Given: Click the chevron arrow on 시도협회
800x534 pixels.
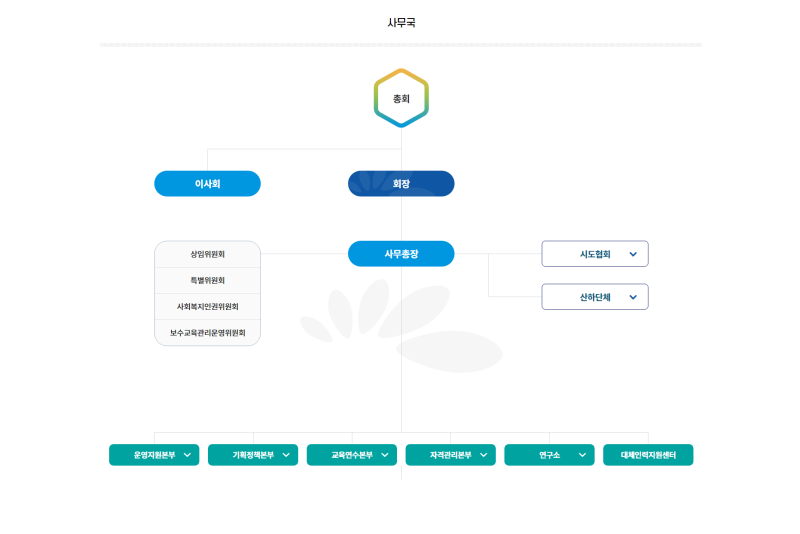Looking at the screenshot, I should 633,254.
